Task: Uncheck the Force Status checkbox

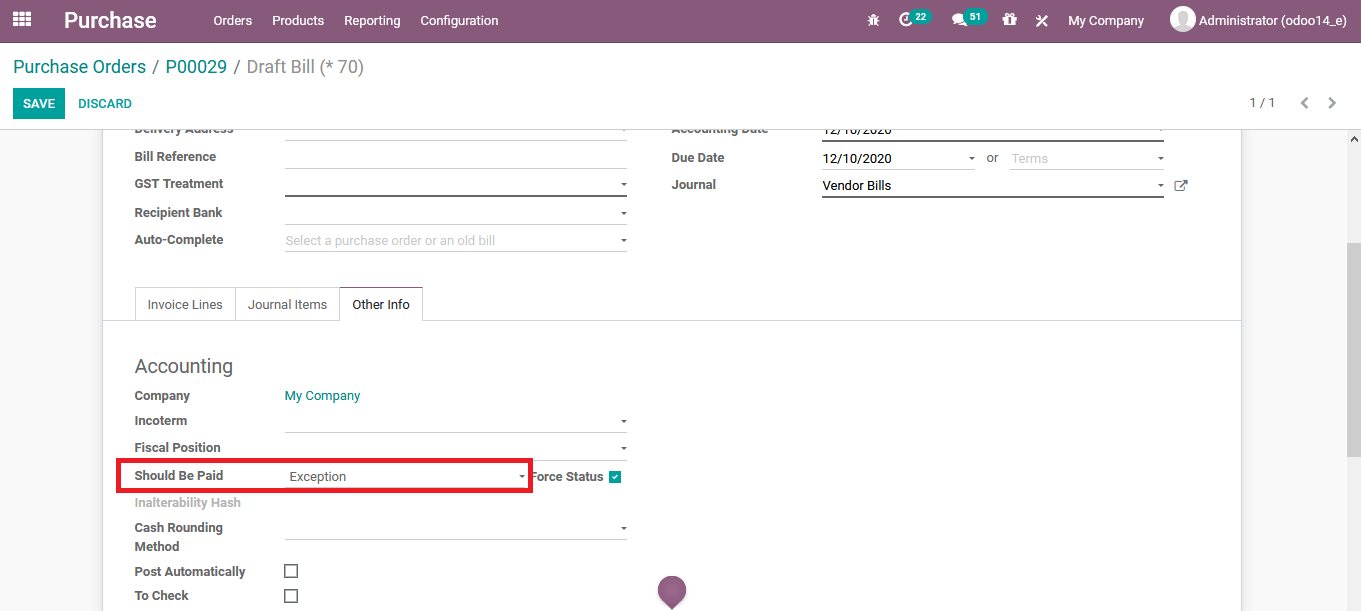Action: pos(615,477)
